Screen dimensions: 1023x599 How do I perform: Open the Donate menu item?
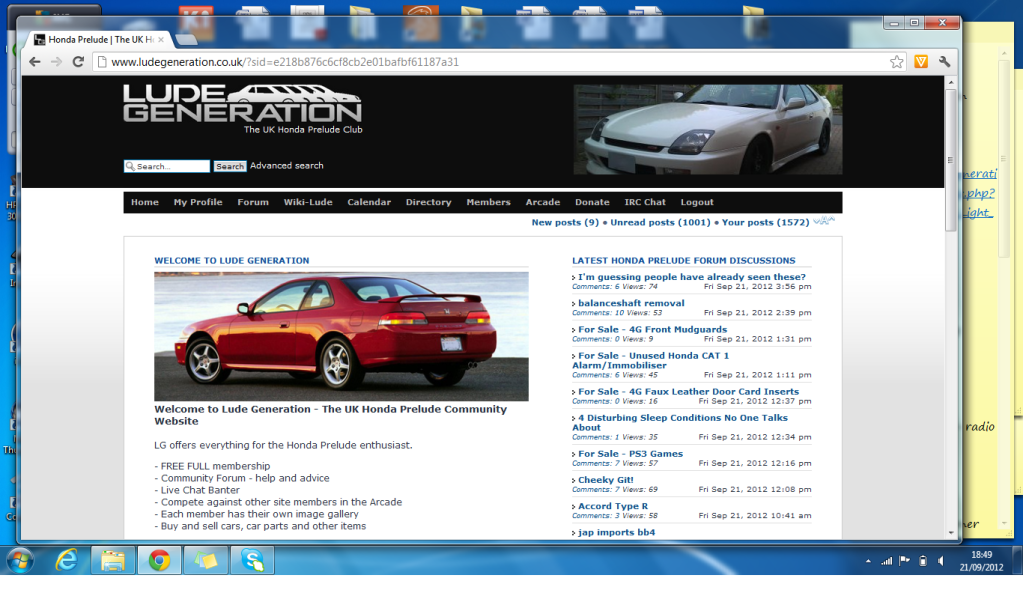tap(592, 202)
